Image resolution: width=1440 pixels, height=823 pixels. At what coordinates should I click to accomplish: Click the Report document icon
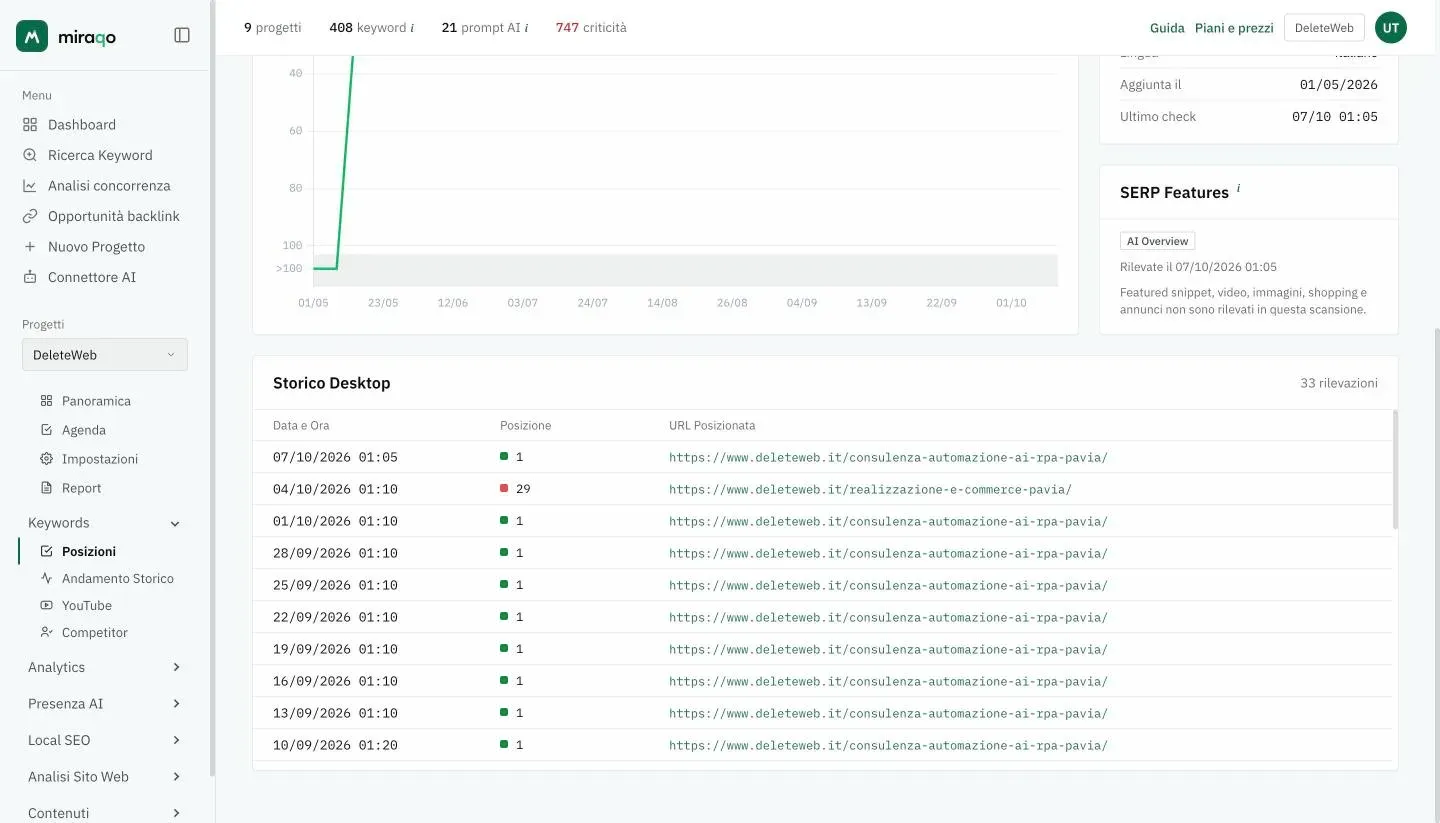pos(46,488)
